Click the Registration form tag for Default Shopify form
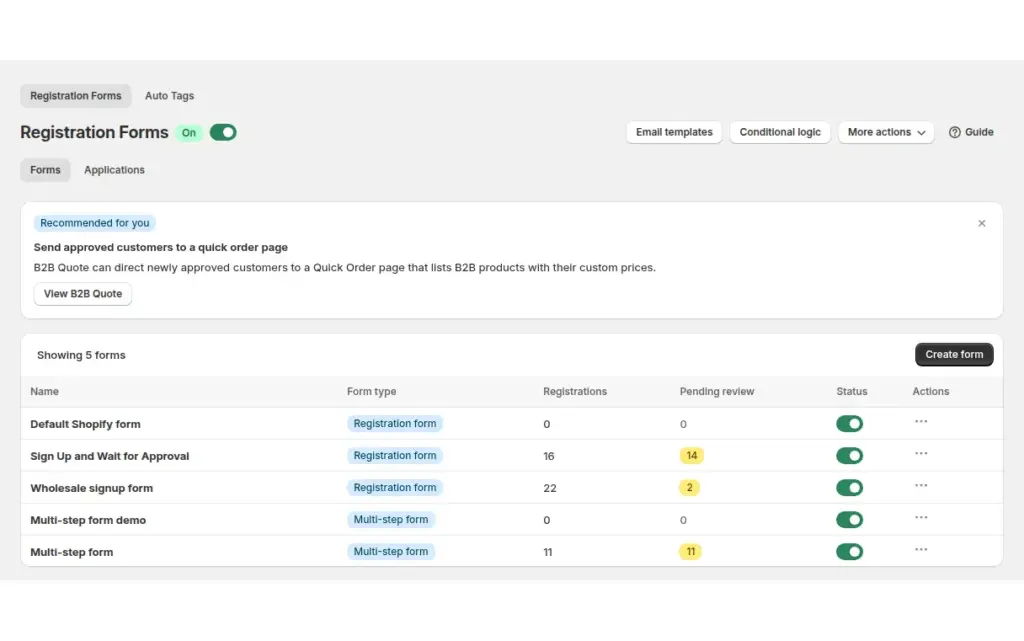 [x=394, y=424]
